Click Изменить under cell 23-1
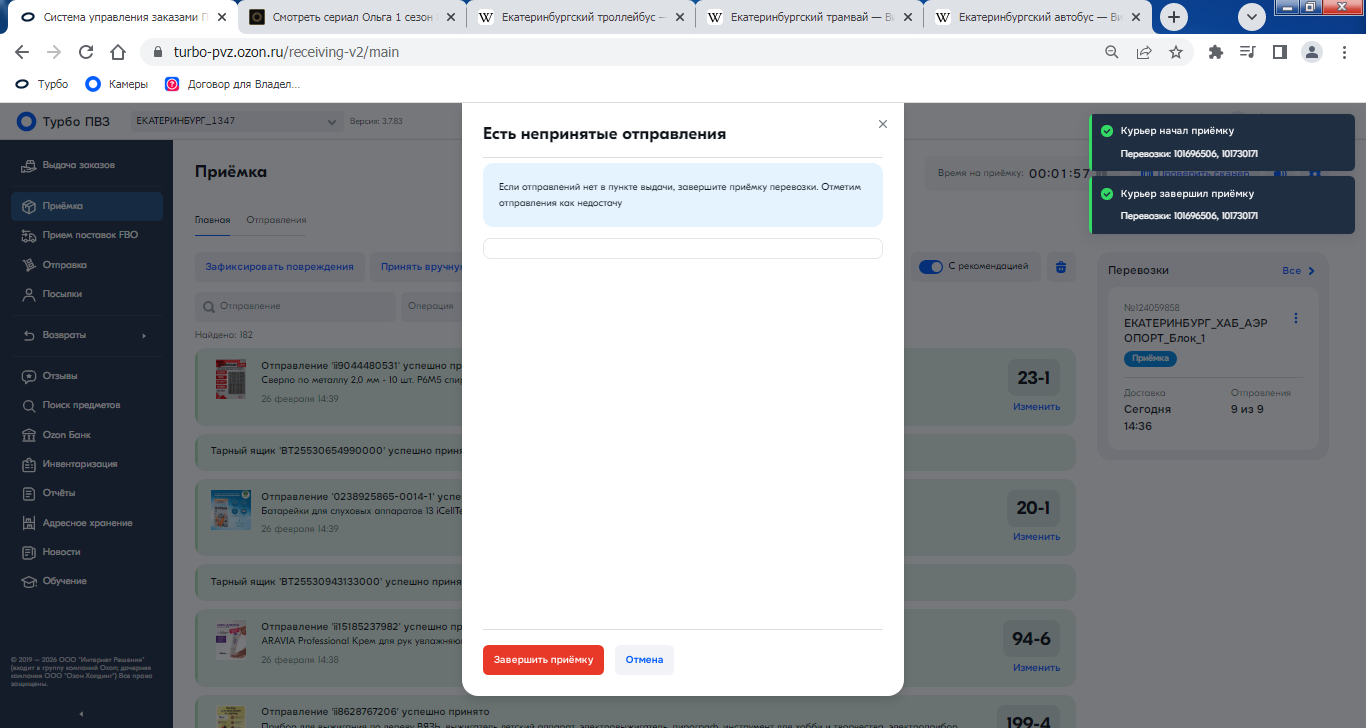1366x728 pixels. [x=1036, y=407]
